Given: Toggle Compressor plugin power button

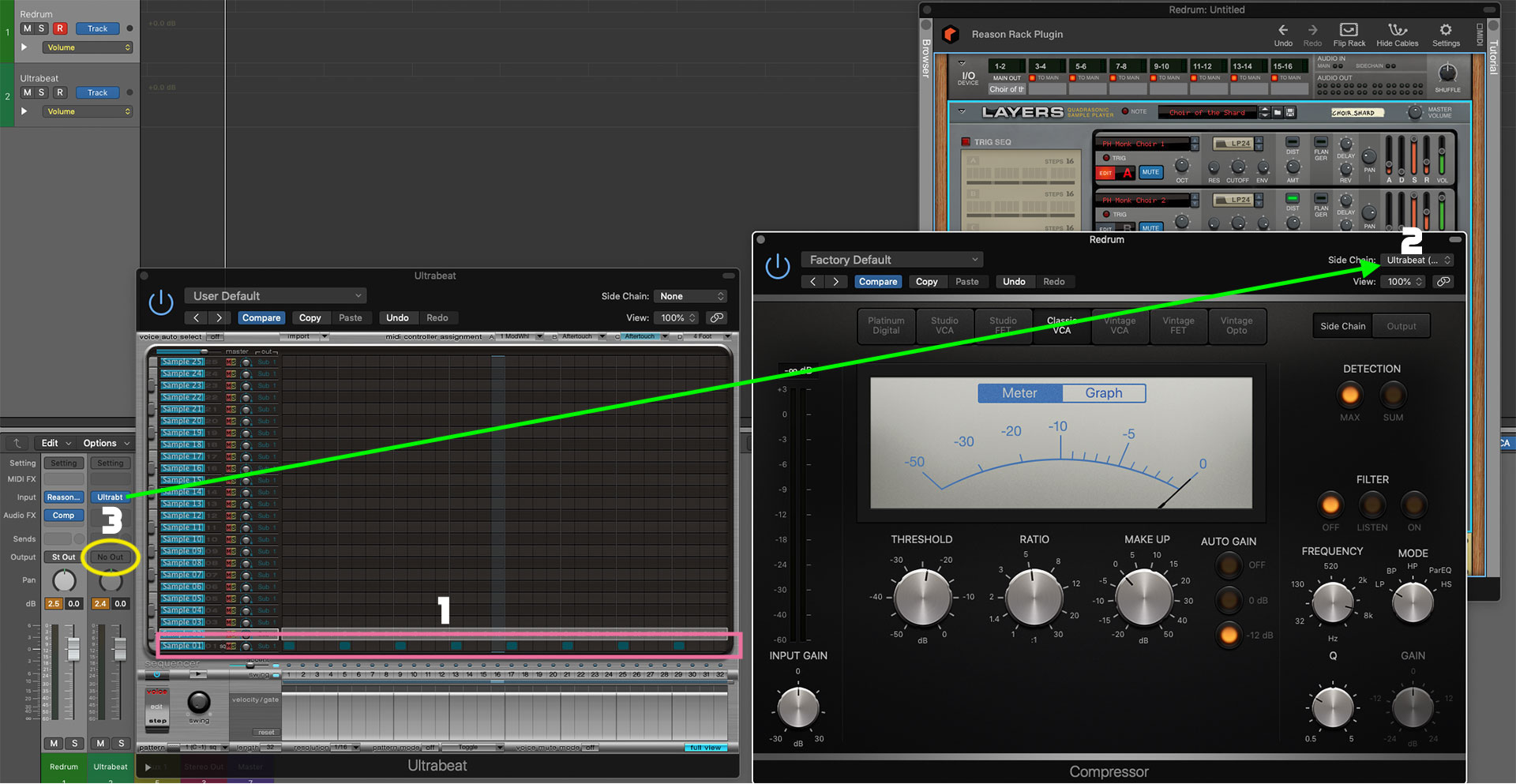Looking at the screenshot, I should click(778, 266).
